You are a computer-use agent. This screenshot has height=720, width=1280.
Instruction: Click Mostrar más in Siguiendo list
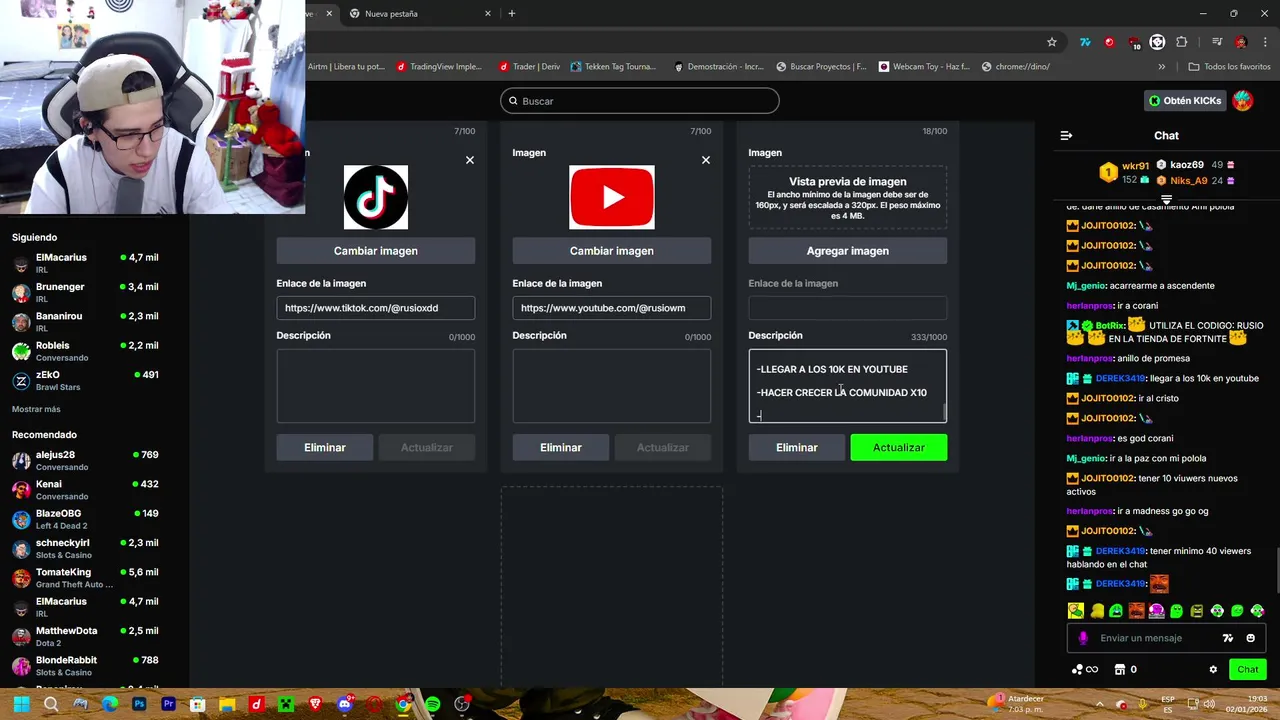point(36,409)
